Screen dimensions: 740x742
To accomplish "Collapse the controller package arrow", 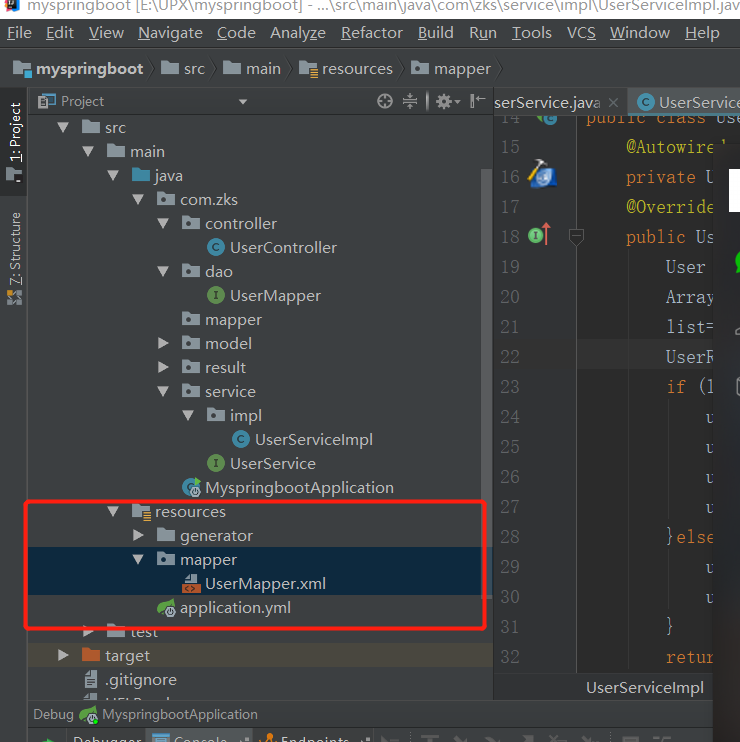I will pyautogui.click(x=163, y=223).
